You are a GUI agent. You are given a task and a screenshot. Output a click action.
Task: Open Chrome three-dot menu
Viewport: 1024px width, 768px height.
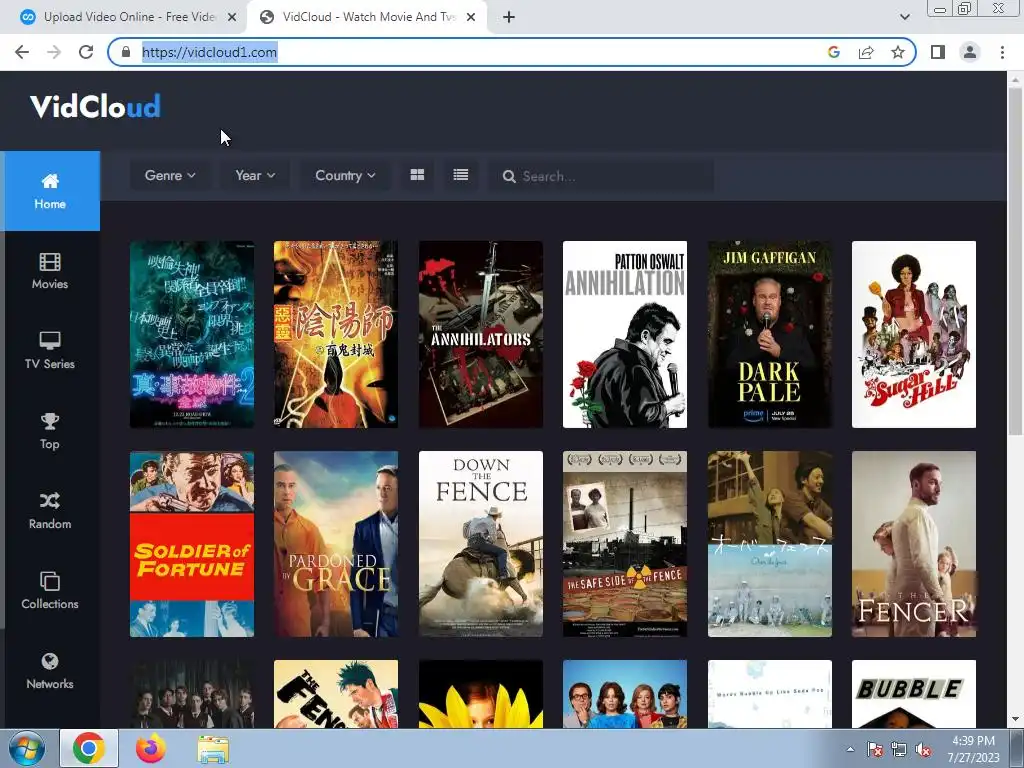(1002, 52)
